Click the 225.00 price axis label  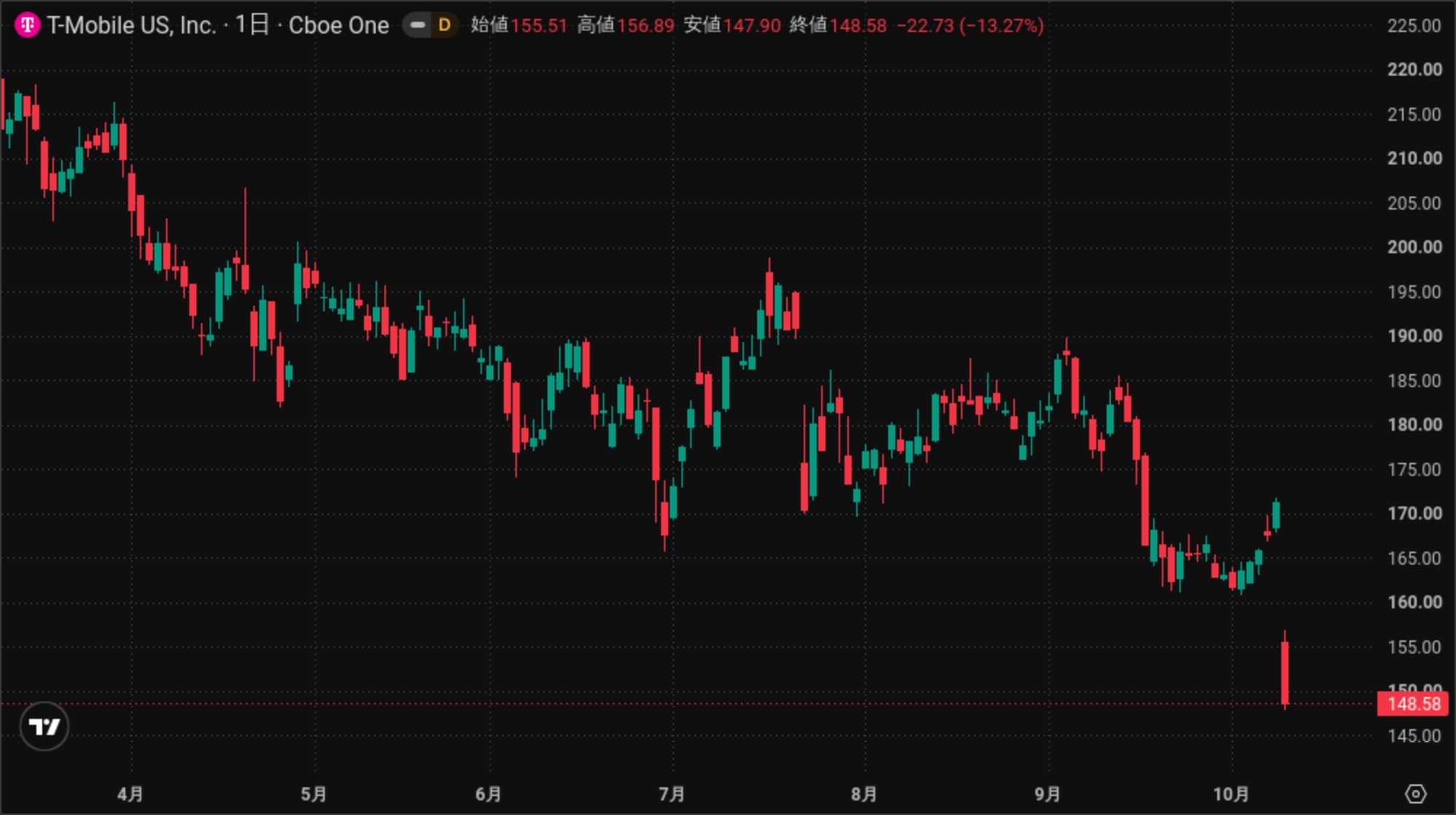point(1414,25)
